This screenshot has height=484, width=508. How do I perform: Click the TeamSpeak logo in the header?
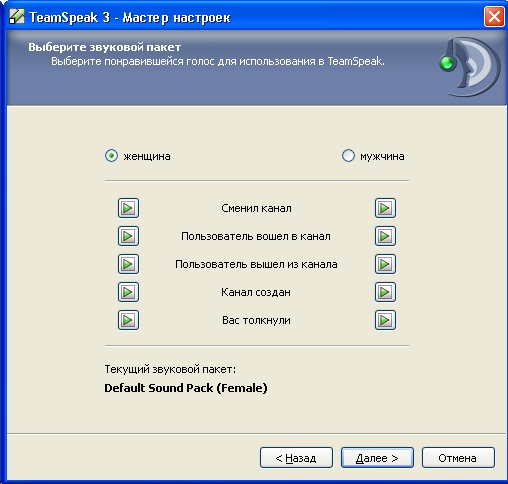[470, 67]
